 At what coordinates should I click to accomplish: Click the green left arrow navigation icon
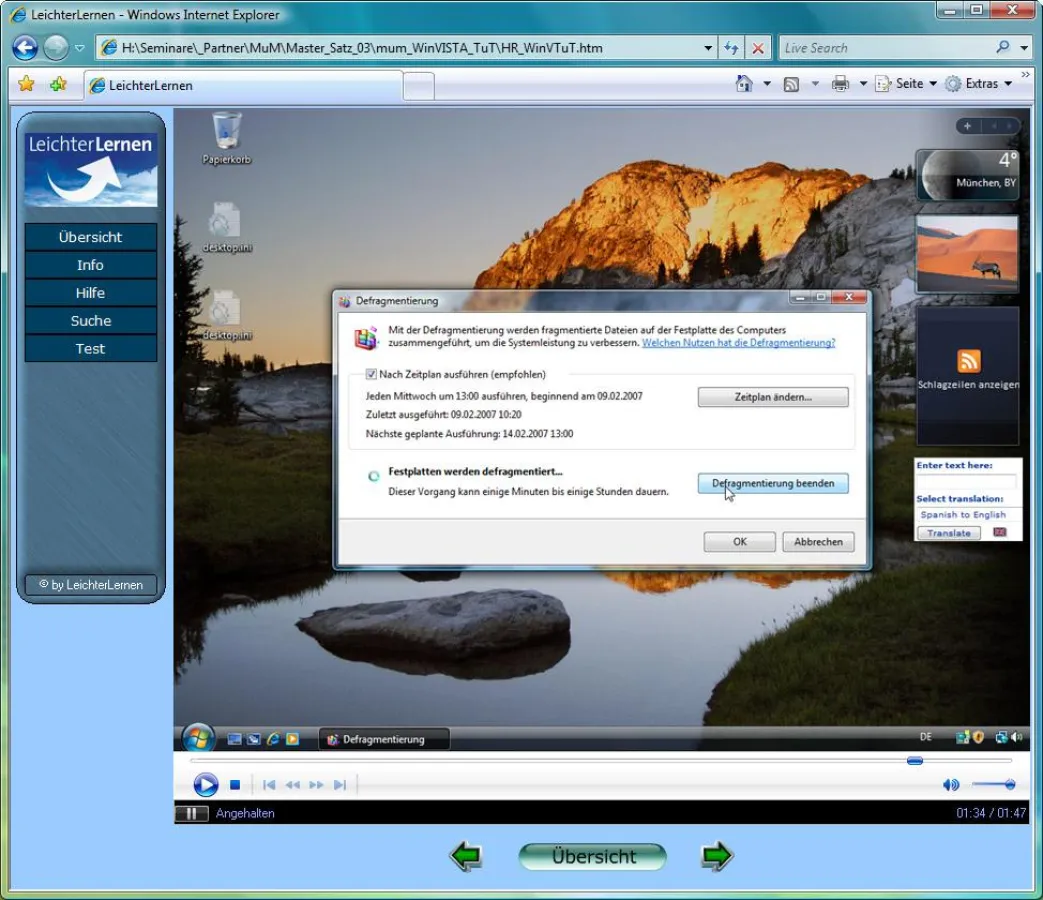click(x=466, y=856)
